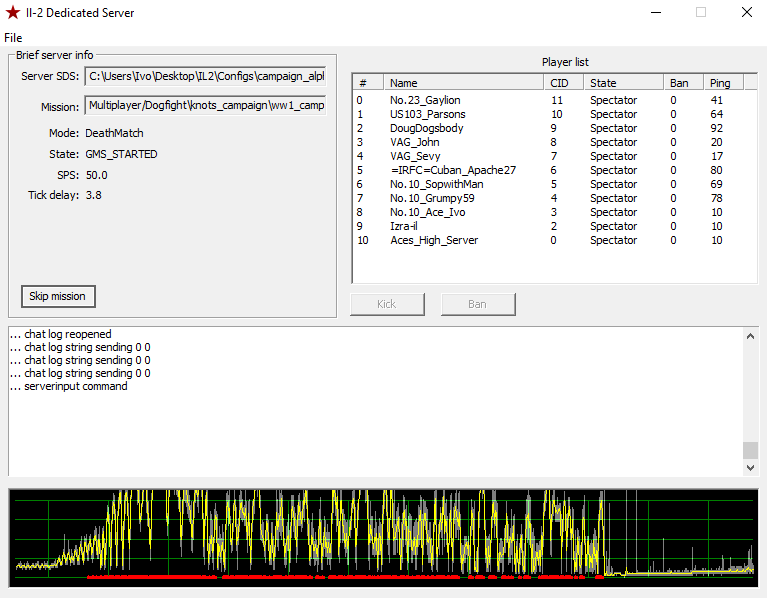Select player VAG_Sevy in the list
767x598 pixels.
(x=415, y=156)
